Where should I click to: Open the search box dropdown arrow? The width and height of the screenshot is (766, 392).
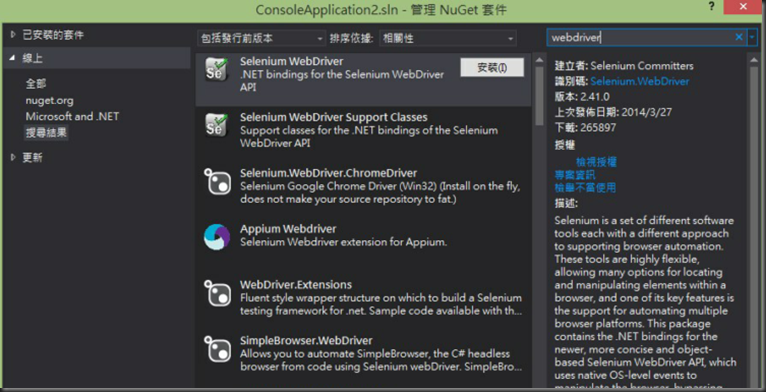click(752, 37)
